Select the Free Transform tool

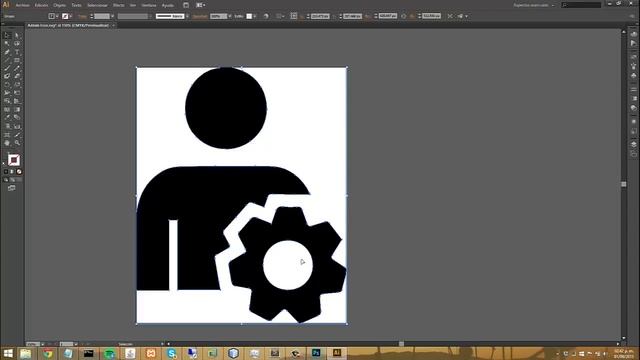(x=17, y=93)
